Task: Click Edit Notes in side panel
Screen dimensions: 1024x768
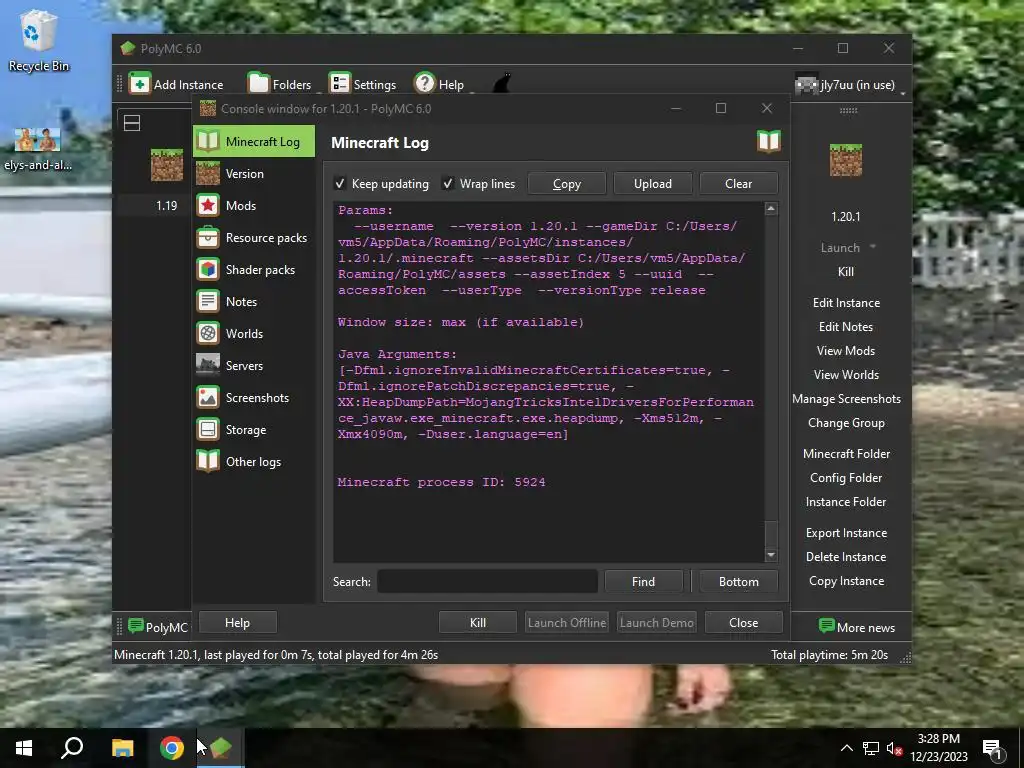Action: 846,327
